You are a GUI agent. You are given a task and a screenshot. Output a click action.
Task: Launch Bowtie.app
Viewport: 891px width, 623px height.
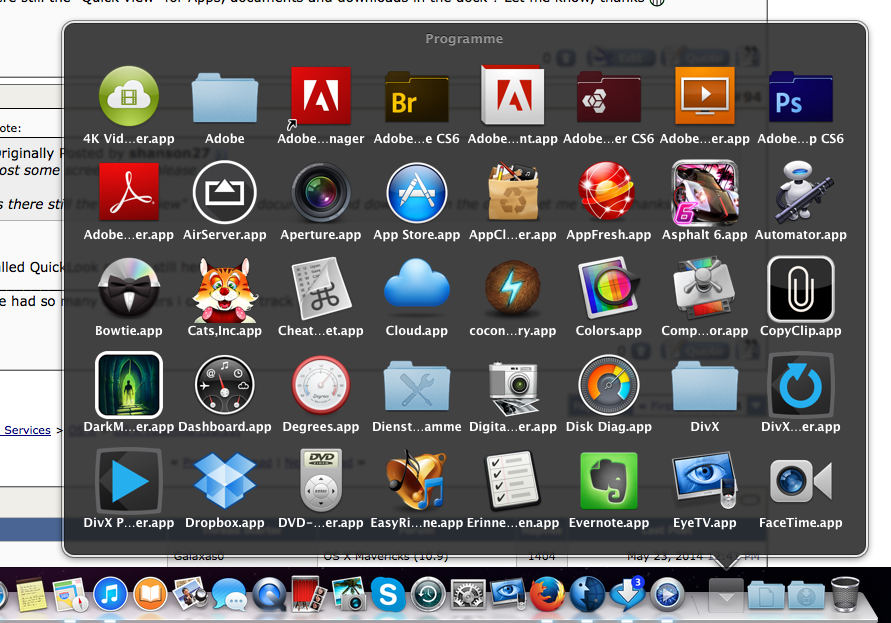click(128, 288)
